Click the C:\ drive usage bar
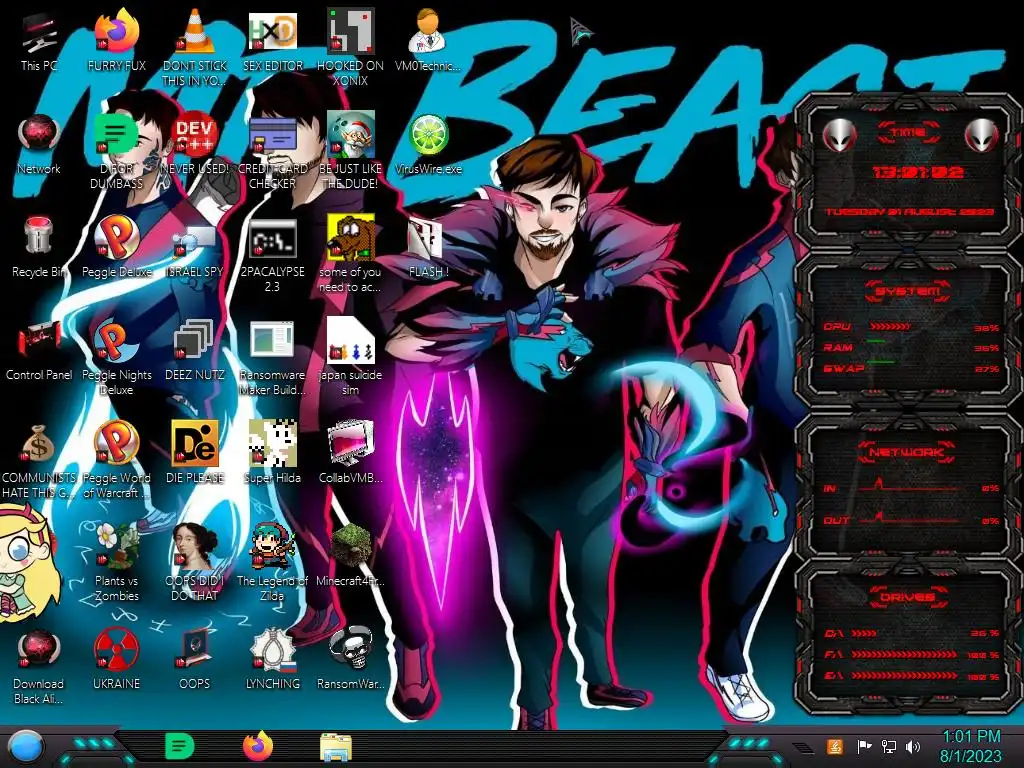 864,633
